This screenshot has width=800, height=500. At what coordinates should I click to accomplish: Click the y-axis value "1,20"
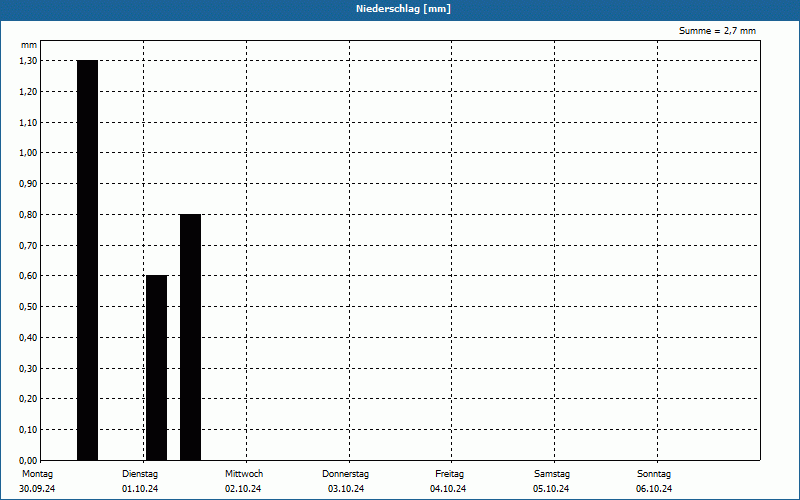[x=28, y=92]
